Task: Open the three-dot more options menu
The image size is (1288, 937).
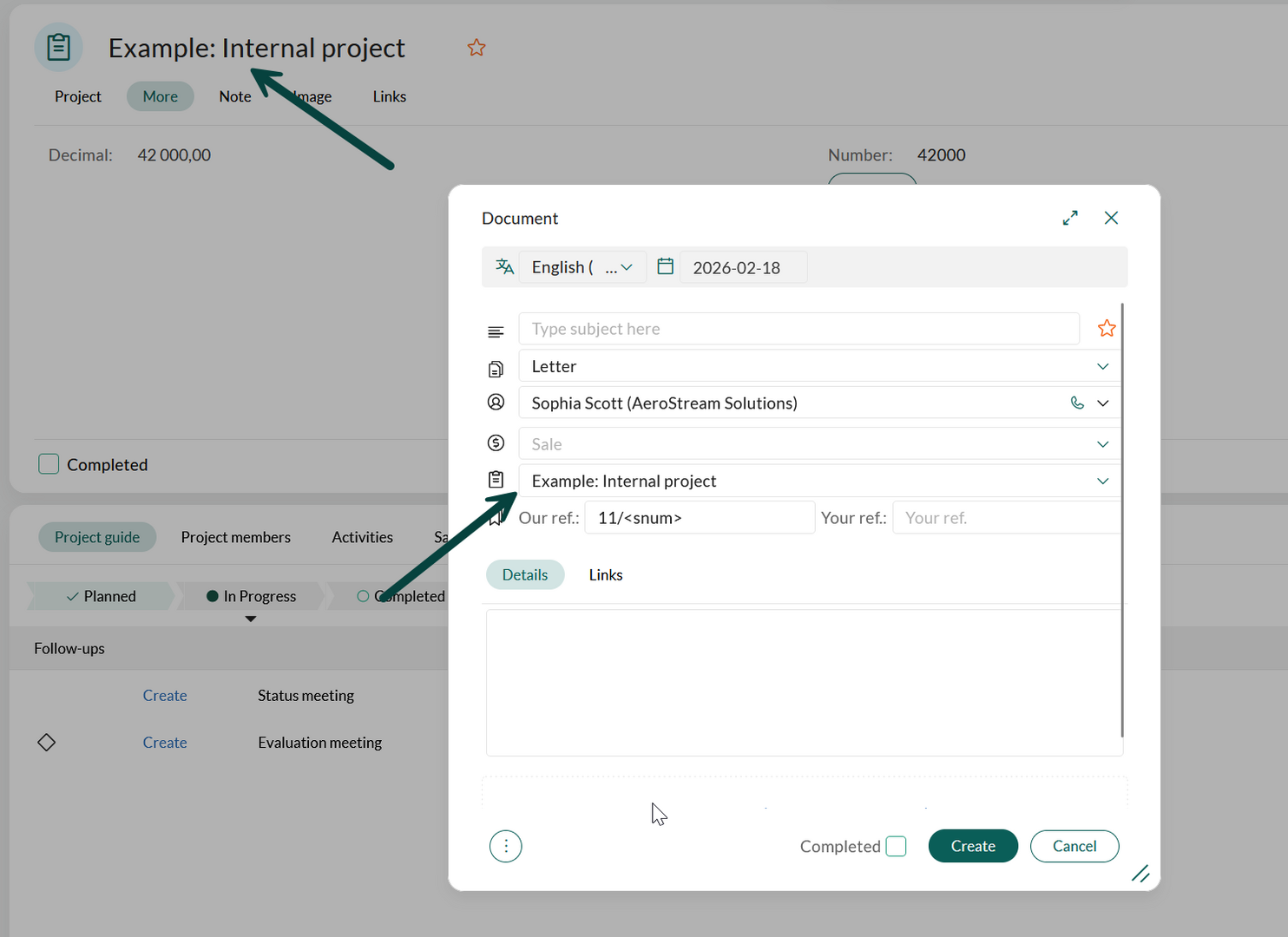Action: (x=506, y=846)
